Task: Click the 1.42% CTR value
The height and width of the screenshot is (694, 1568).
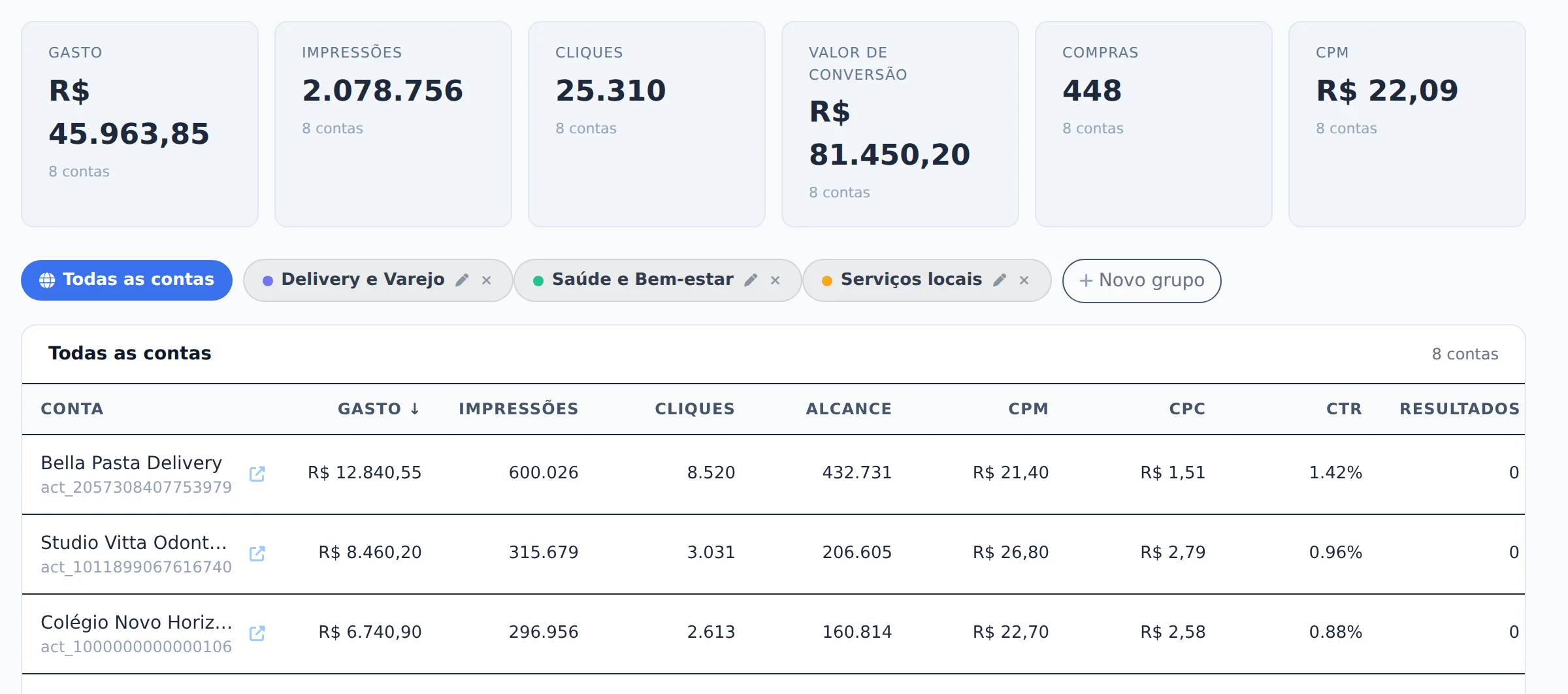Action: click(x=1335, y=472)
